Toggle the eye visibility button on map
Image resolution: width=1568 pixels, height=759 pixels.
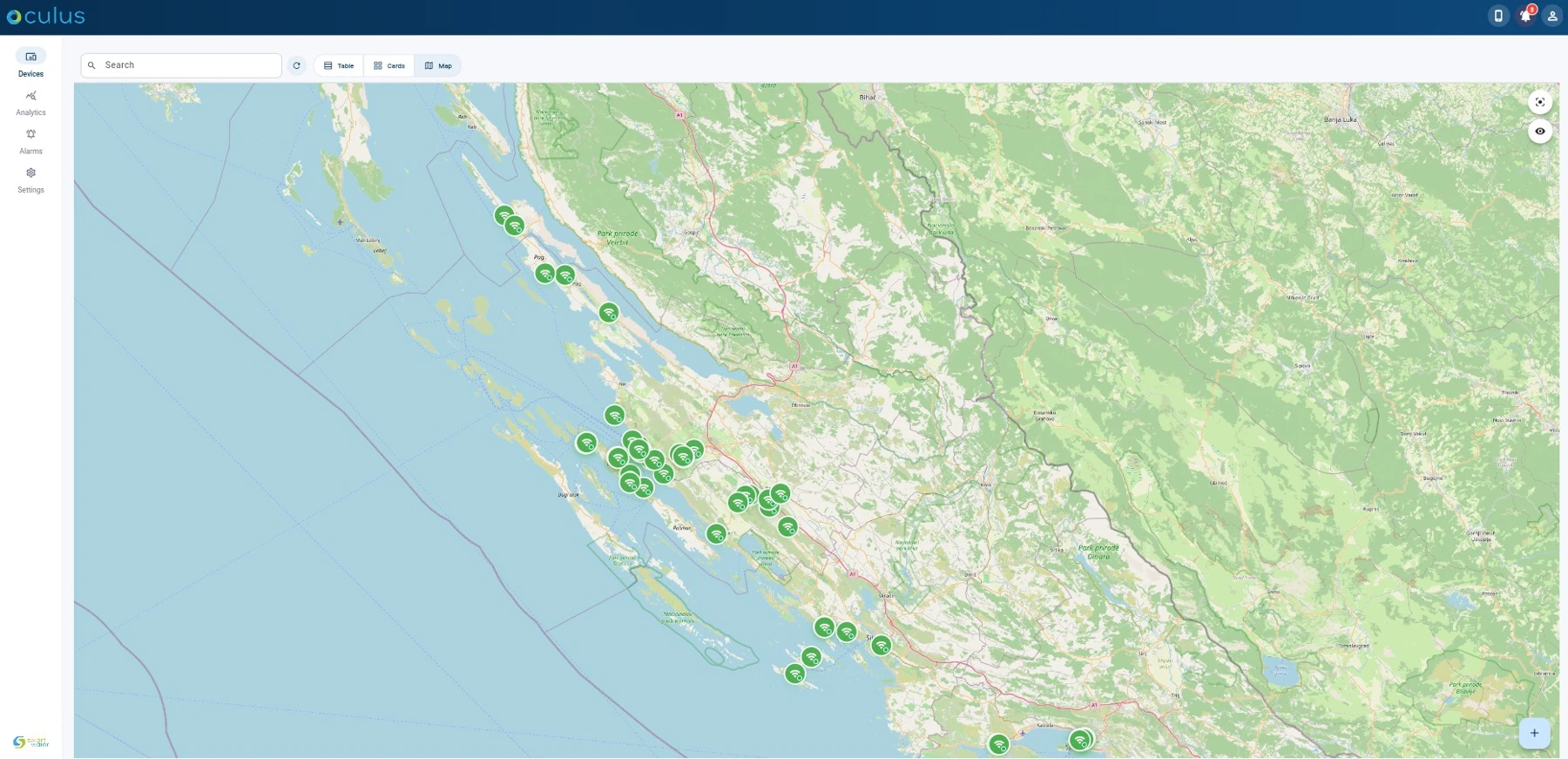coord(1540,132)
